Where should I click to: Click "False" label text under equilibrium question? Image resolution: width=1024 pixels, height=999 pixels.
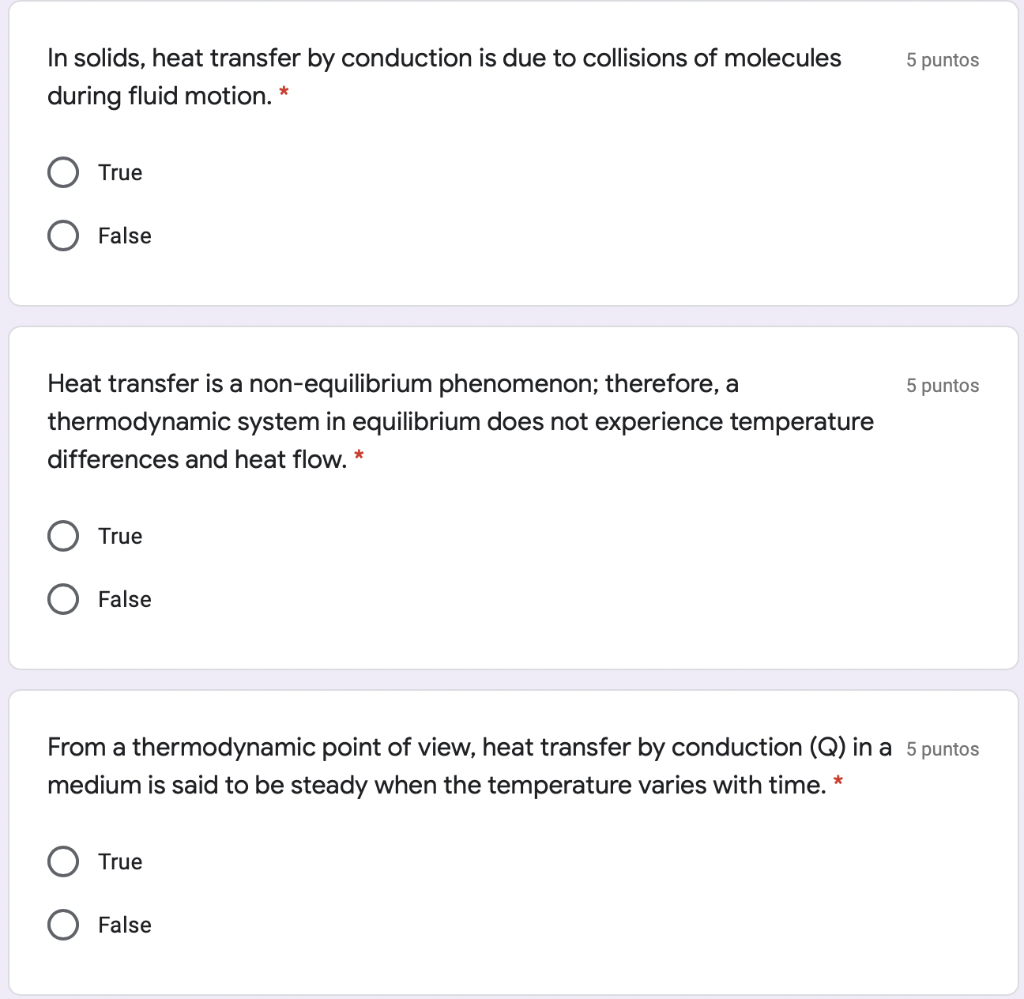(x=125, y=600)
